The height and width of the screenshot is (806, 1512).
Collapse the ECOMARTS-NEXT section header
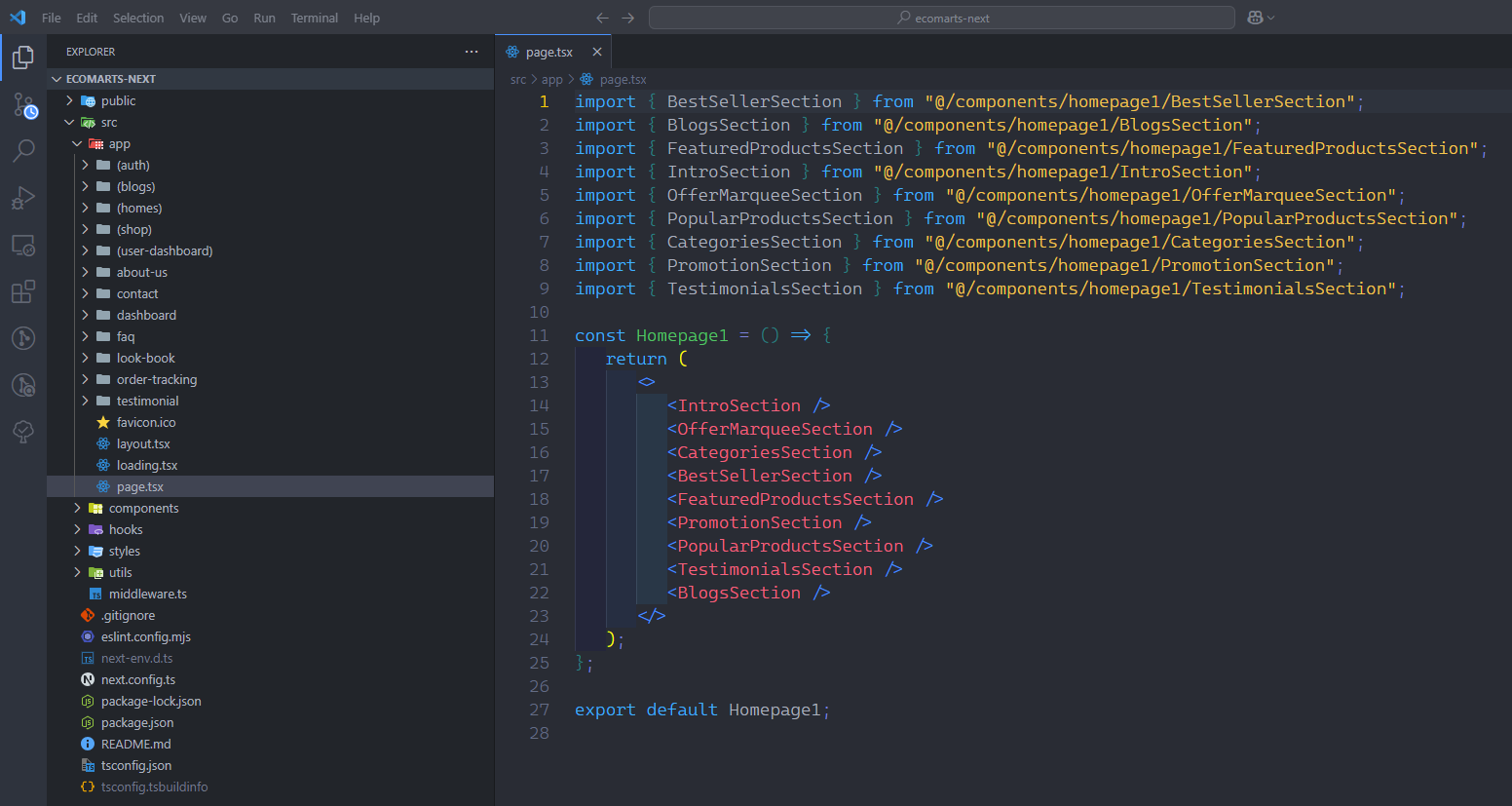pyautogui.click(x=110, y=79)
